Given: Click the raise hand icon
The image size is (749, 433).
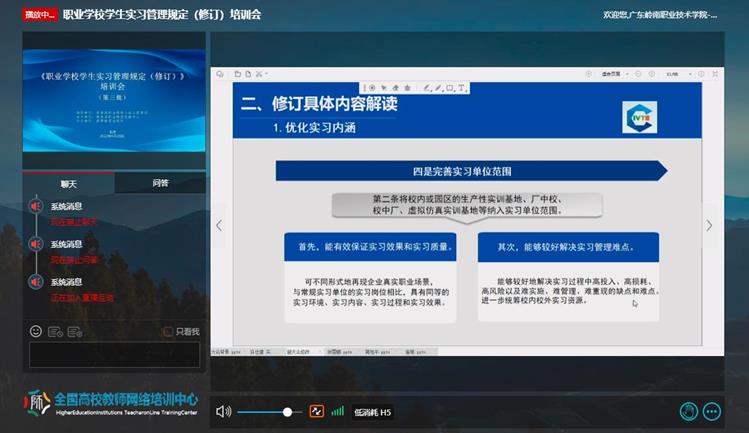Looking at the screenshot, I should tap(688, 411).
